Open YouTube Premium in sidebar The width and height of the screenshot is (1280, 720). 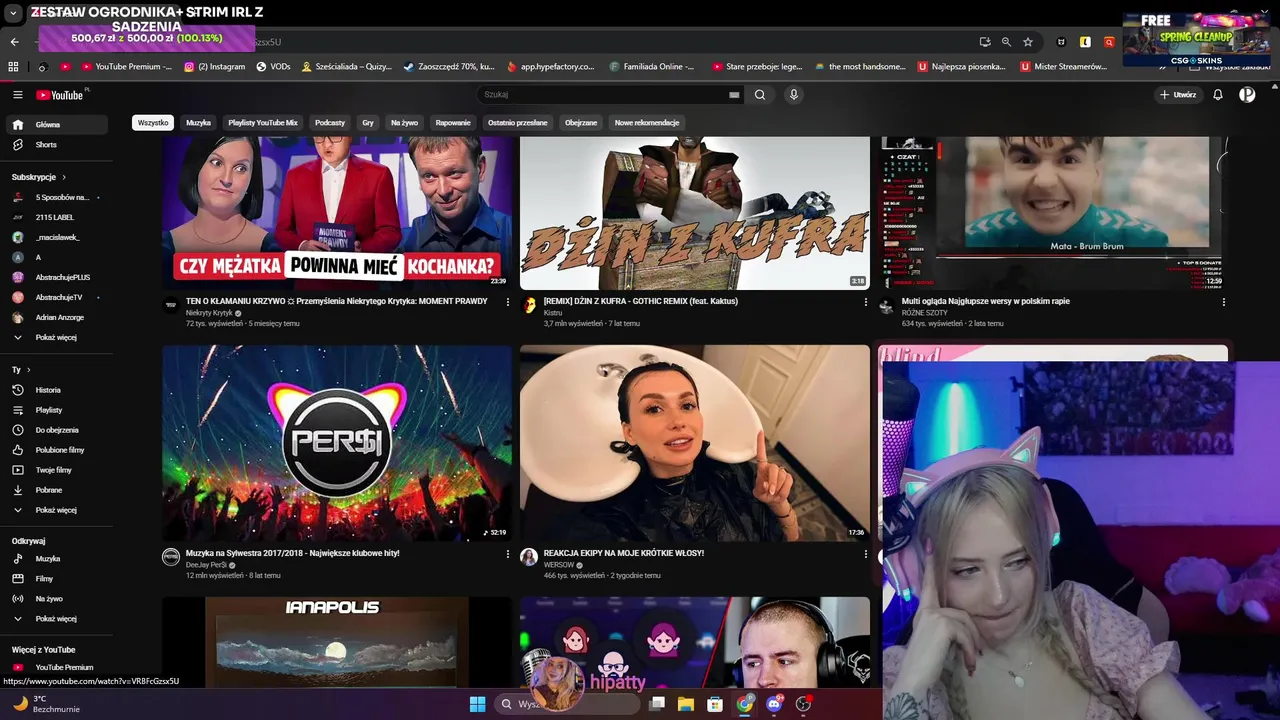55,667
